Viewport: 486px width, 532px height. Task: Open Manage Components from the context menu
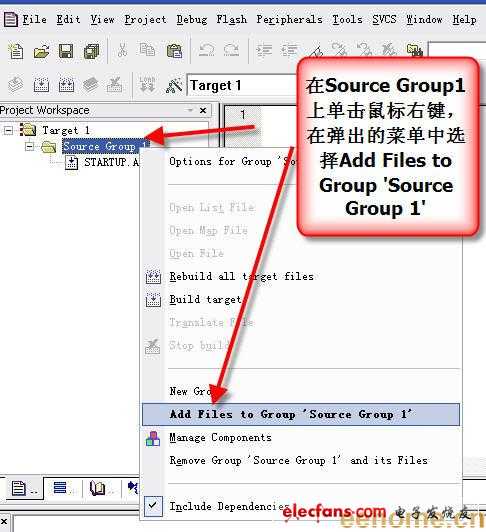(x=221, y=438)
